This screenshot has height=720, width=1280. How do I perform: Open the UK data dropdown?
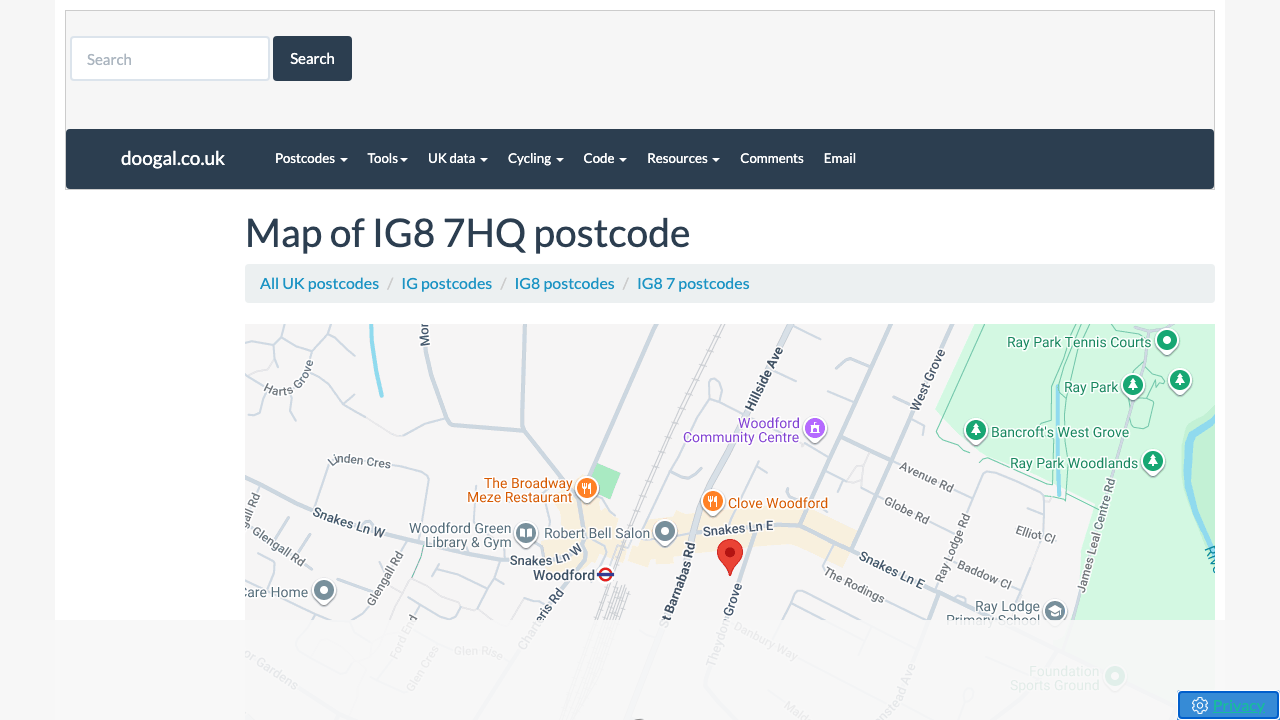(x=457, y=158)
